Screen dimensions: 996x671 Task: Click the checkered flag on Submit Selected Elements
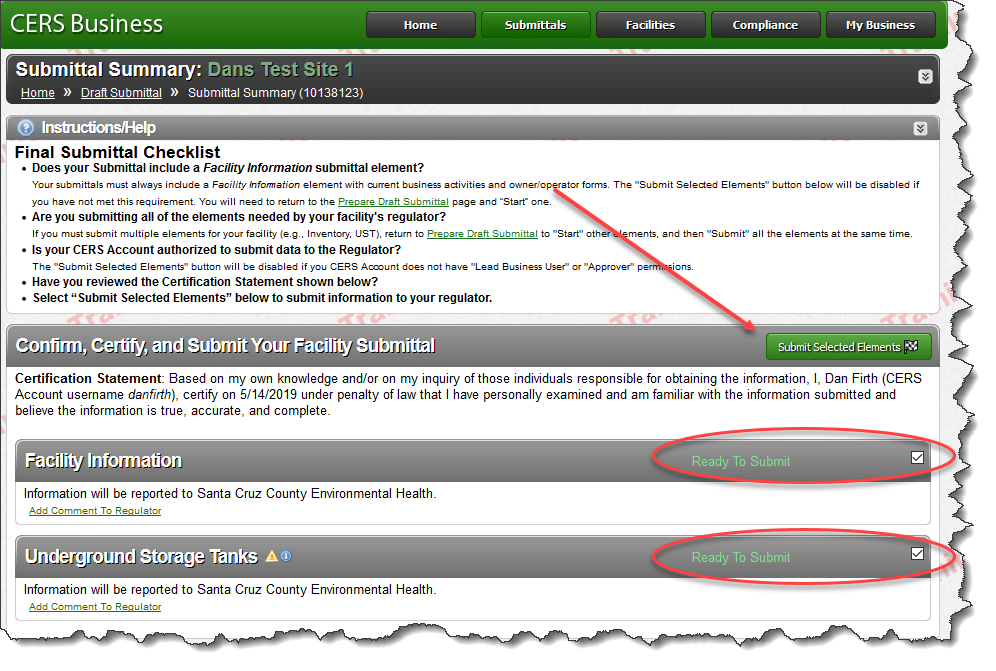click(912, 346)
